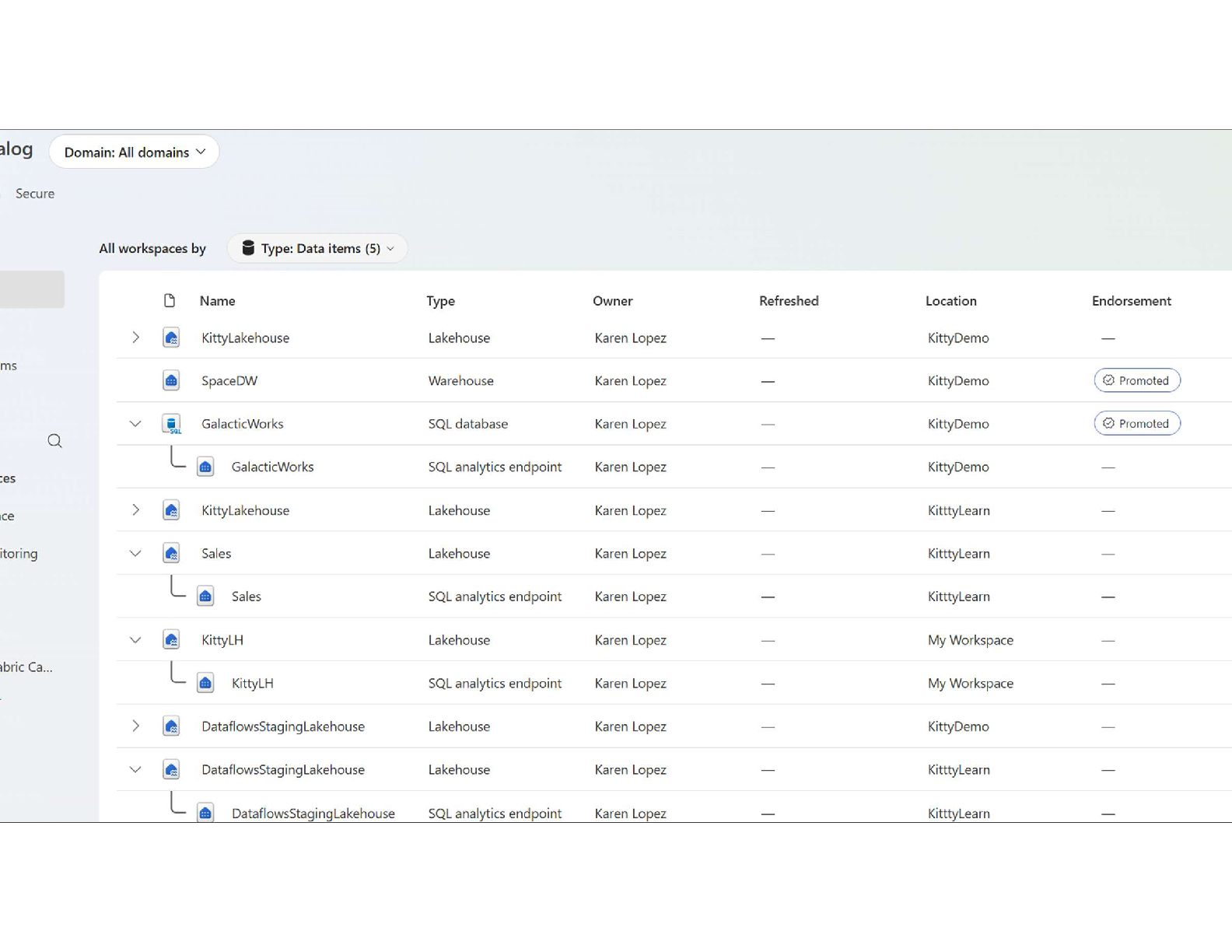The width and height of the screenshot is (1232, 952).
Task: Open the GalacticWorks endpoint name
Action: (x=273, y=467)
